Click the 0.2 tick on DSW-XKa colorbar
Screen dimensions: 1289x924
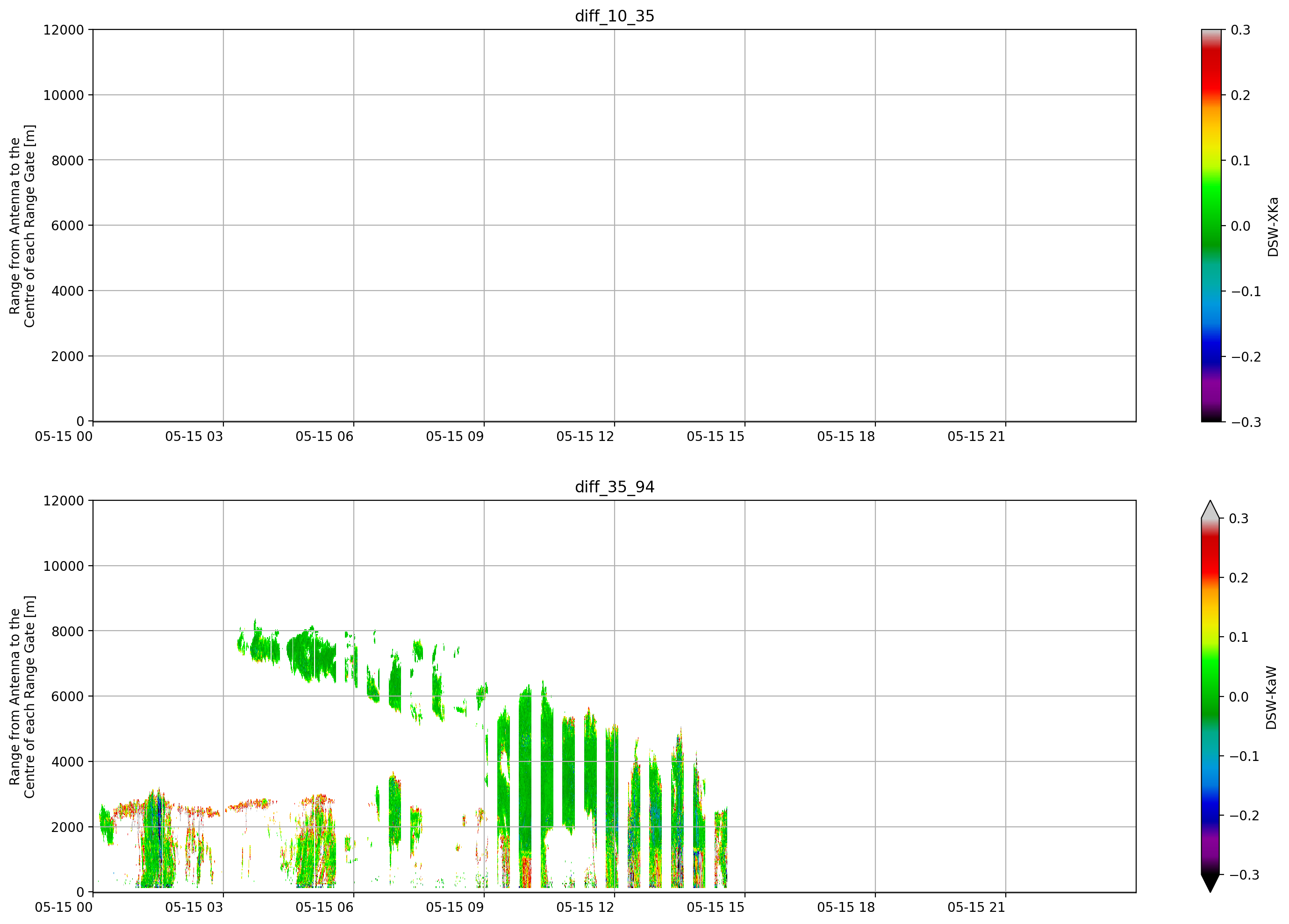(1241, 95)
